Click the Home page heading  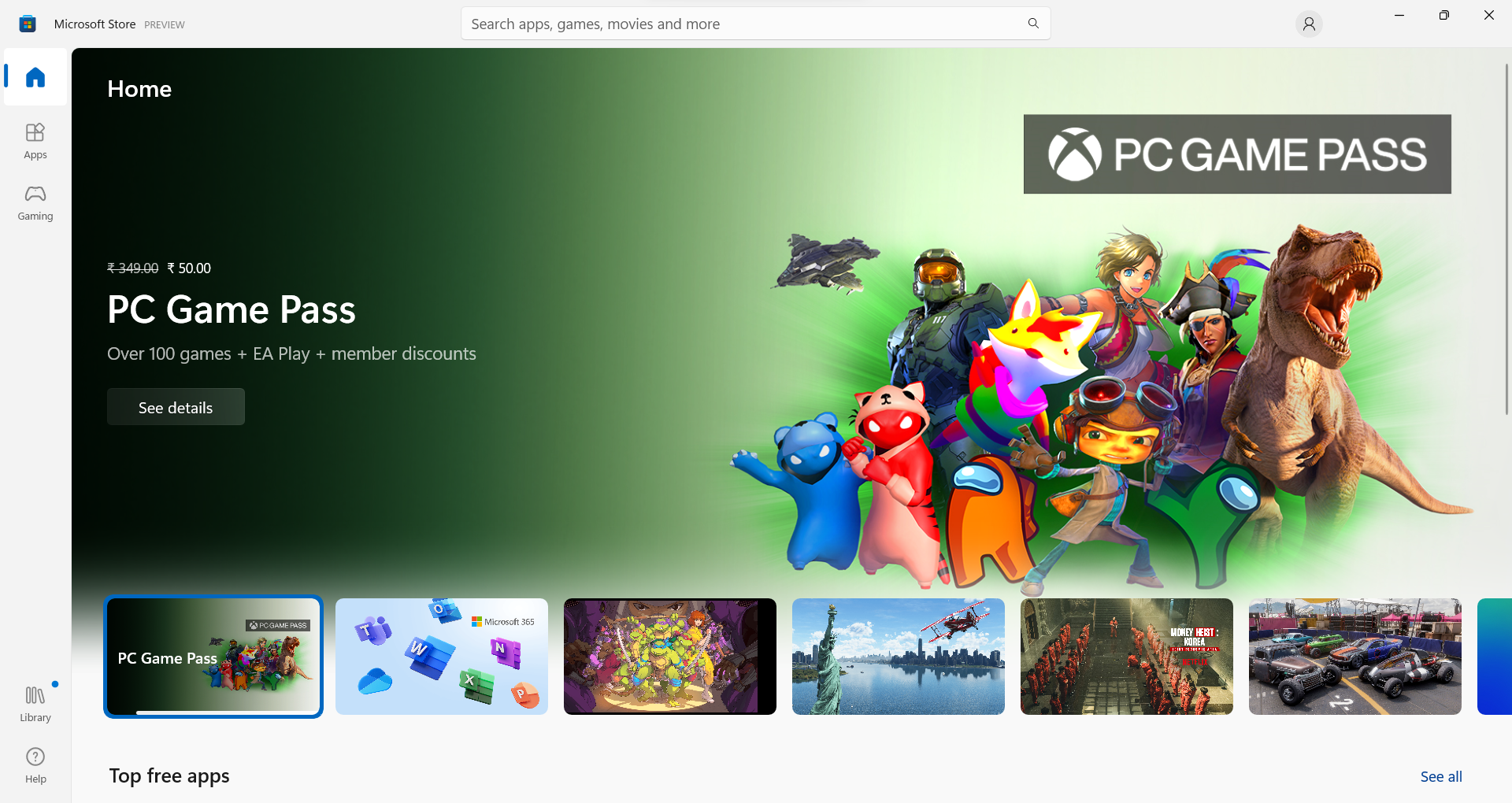pos(139,89)
